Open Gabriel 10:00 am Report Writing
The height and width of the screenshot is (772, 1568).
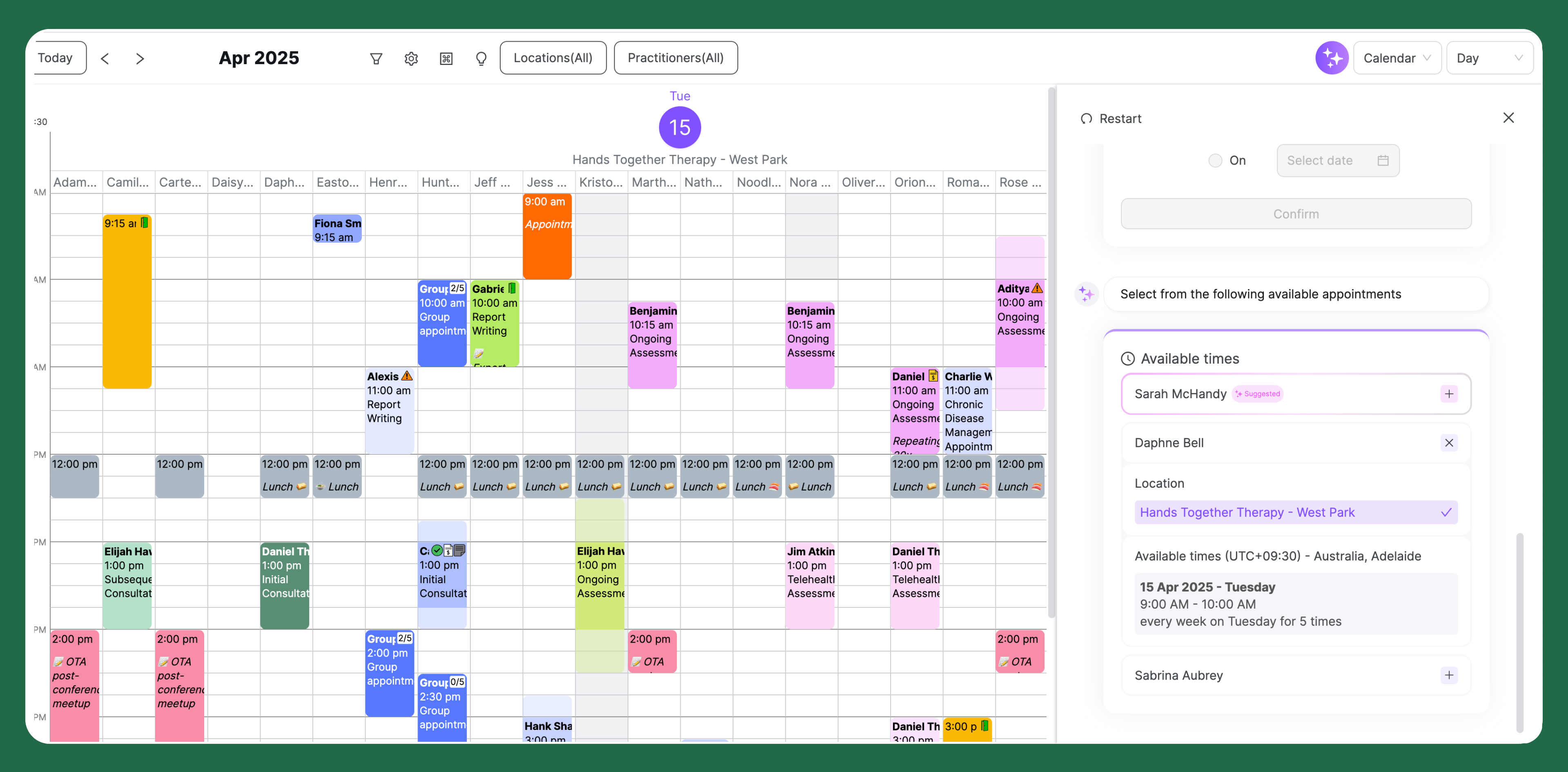pos(494,323)
